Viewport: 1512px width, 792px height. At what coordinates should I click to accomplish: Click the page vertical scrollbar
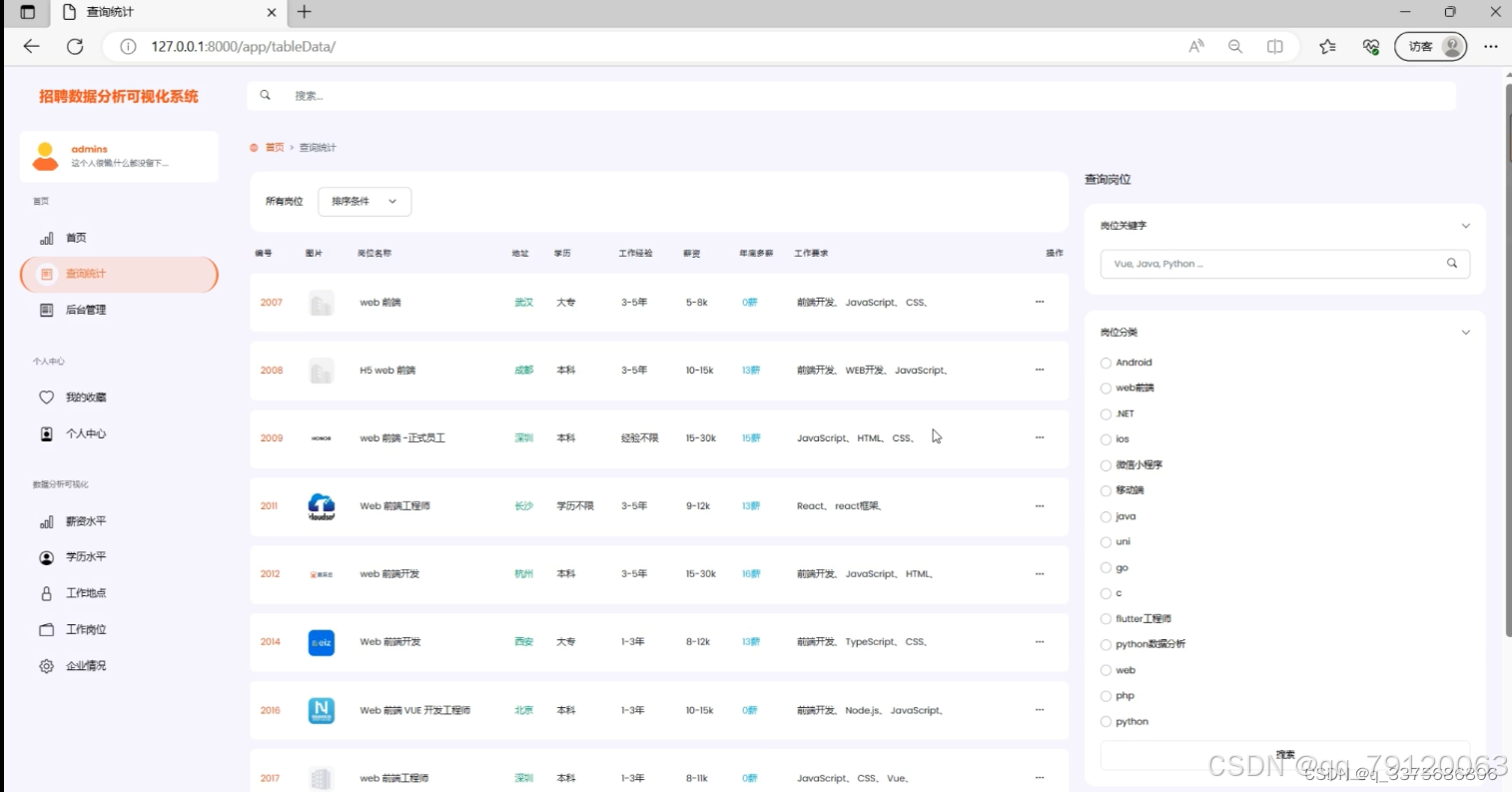(1508, 360)
